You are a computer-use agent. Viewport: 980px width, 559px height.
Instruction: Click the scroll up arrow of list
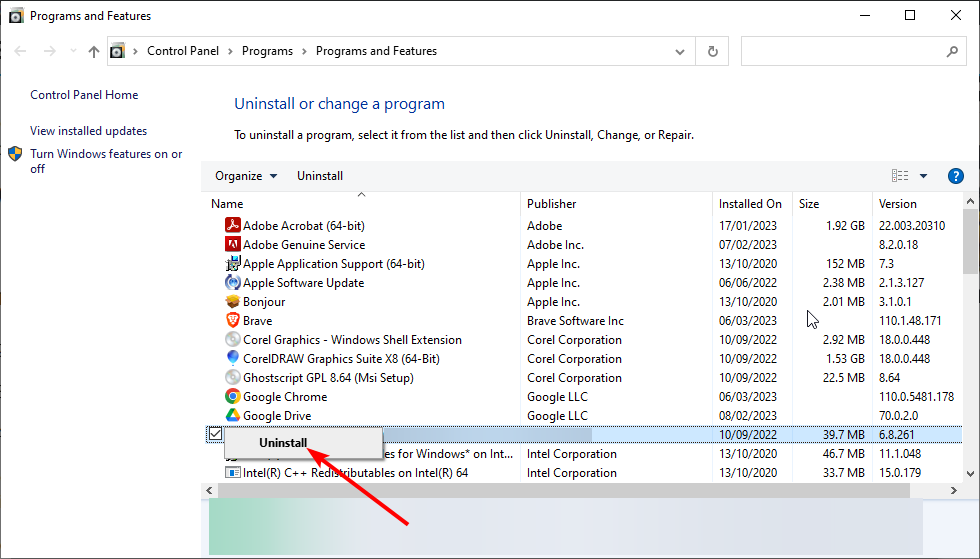tap(970, 201)
